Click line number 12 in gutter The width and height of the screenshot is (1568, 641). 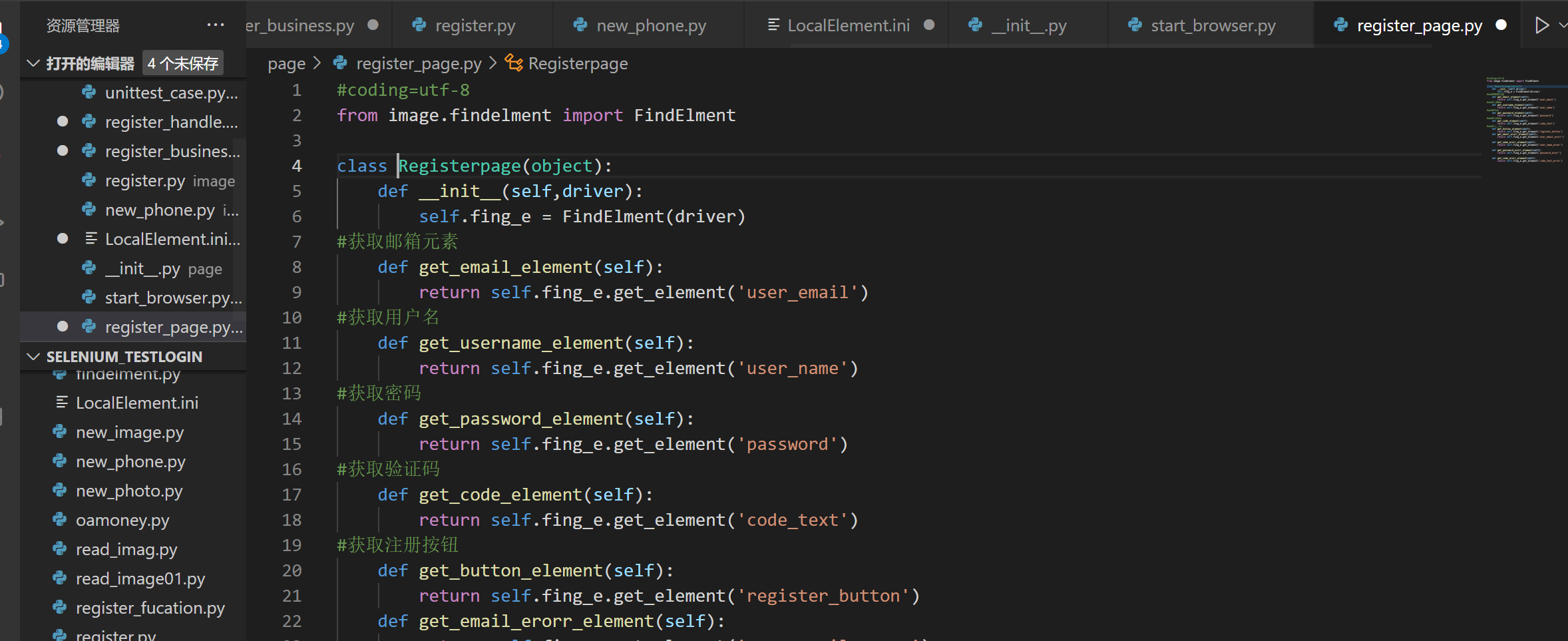292,368
